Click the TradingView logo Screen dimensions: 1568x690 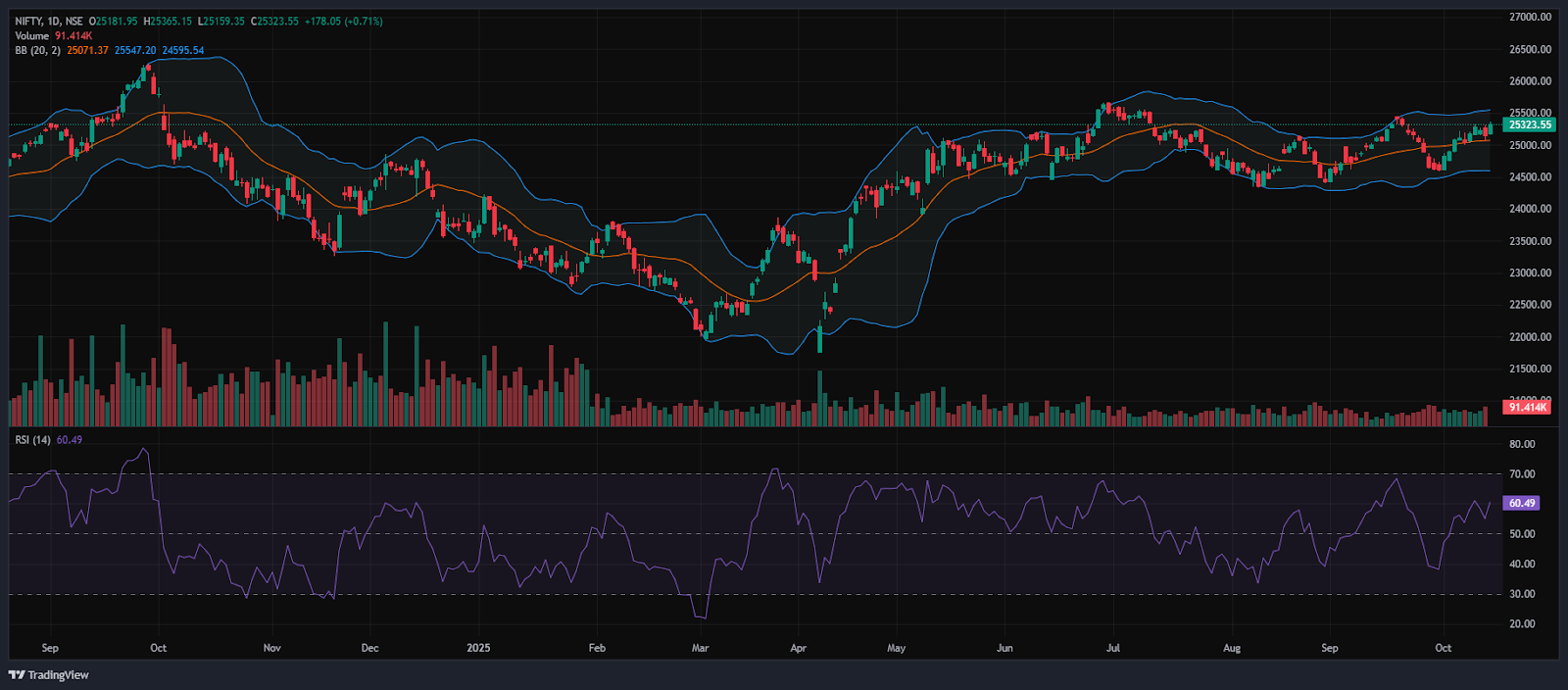pyautogui.click(x=48, y=674)
